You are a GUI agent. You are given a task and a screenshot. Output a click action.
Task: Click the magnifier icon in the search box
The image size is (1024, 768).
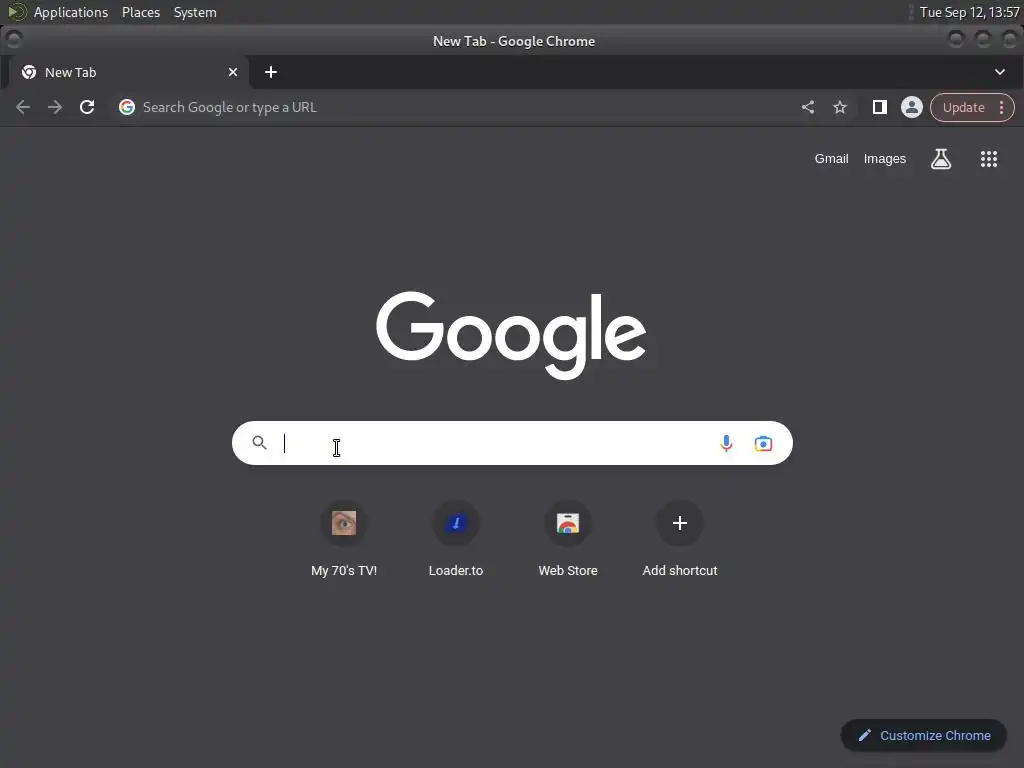259,443
